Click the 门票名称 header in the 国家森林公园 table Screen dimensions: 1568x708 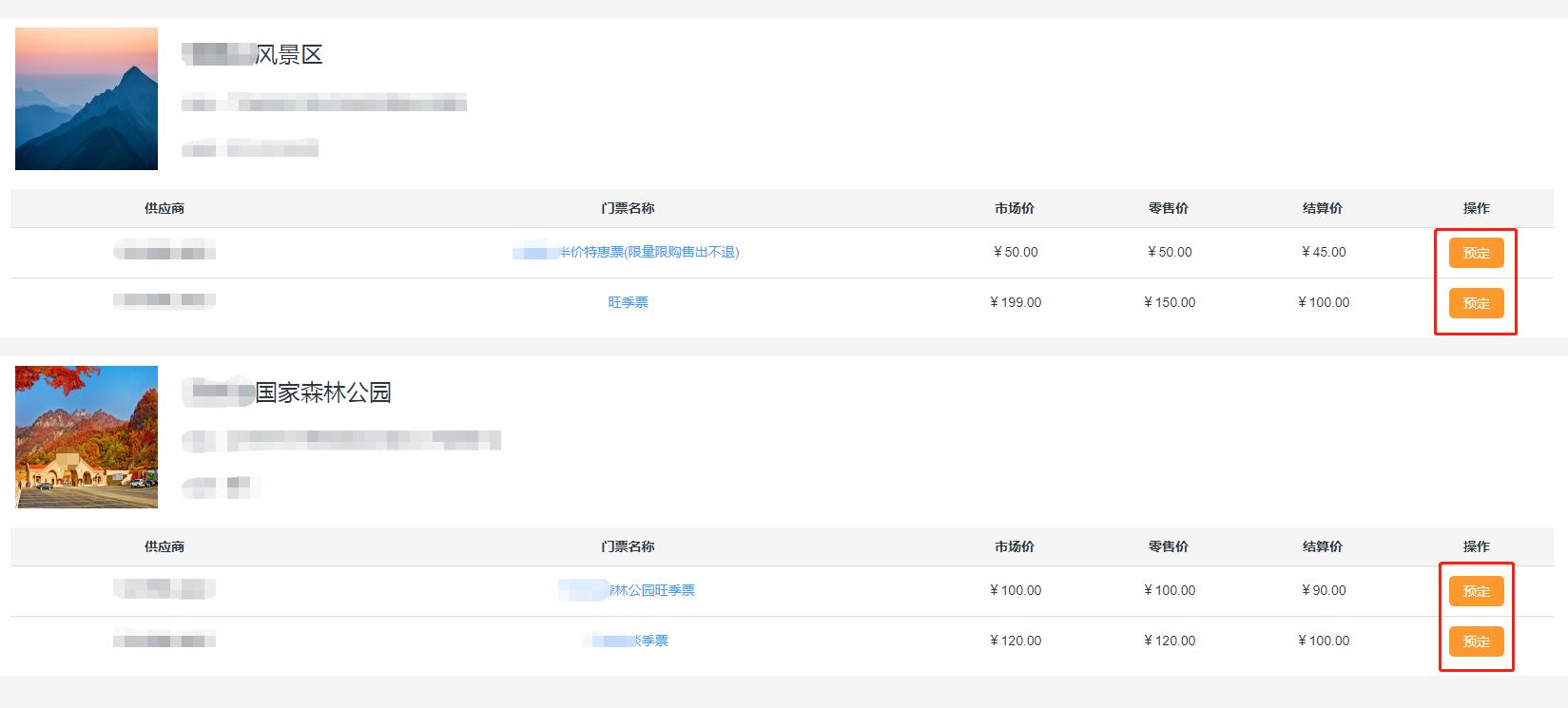pyautogui.click(x=628, y=546)
